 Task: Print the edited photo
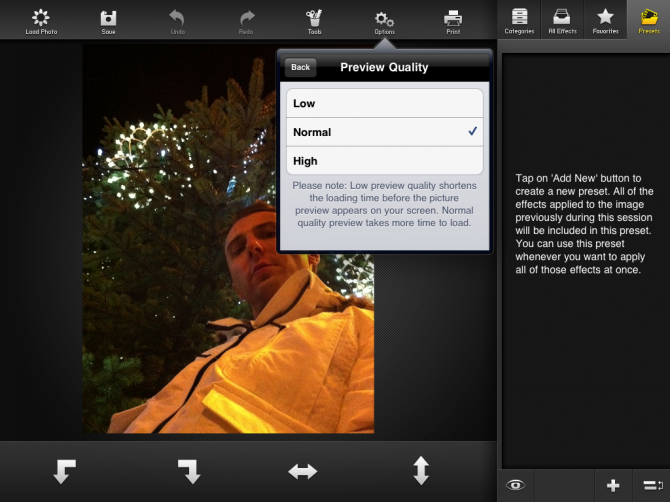[x=452, y=20]
